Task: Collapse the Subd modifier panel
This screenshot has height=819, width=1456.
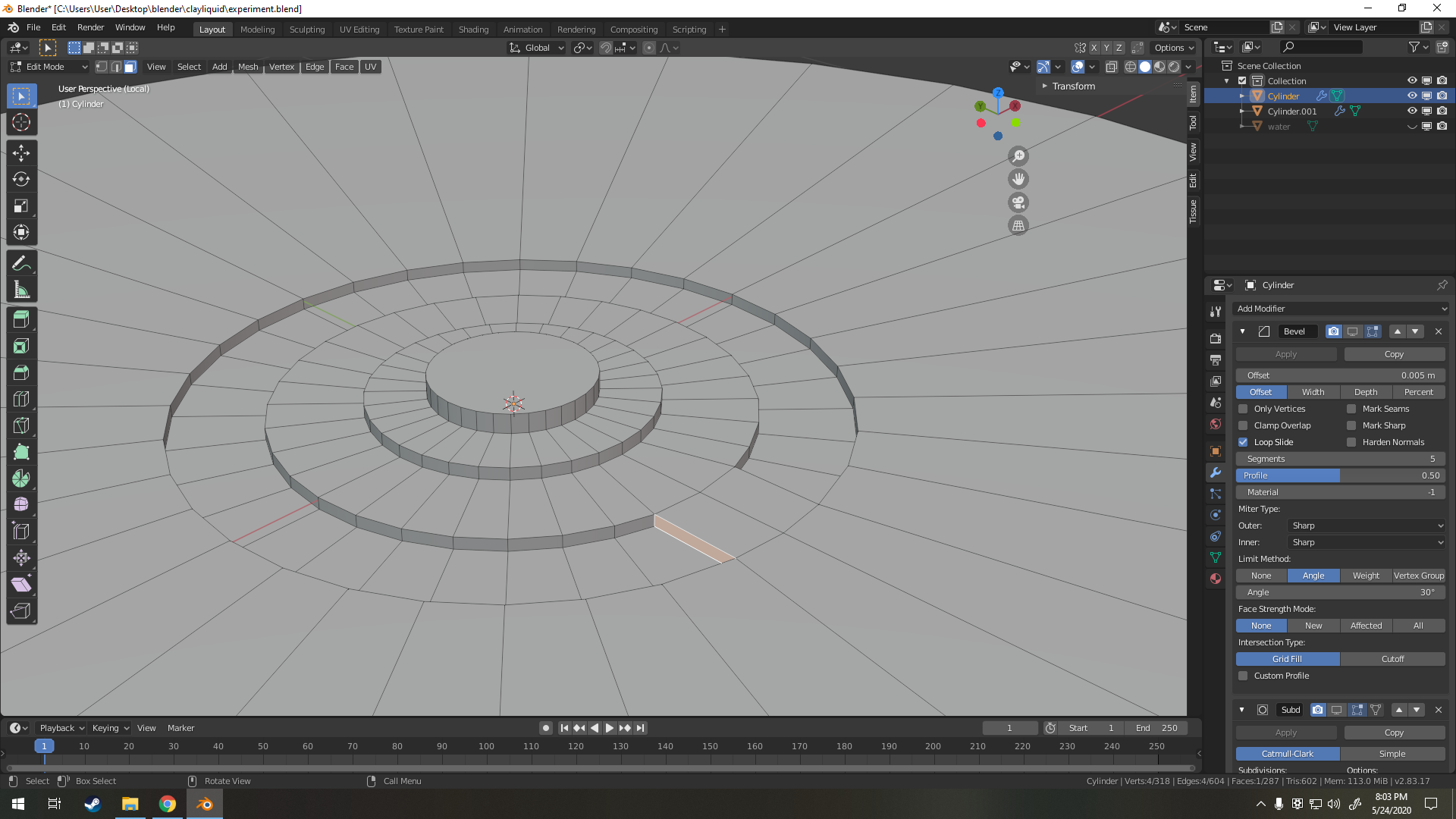Action: (x=1242, y=710)
